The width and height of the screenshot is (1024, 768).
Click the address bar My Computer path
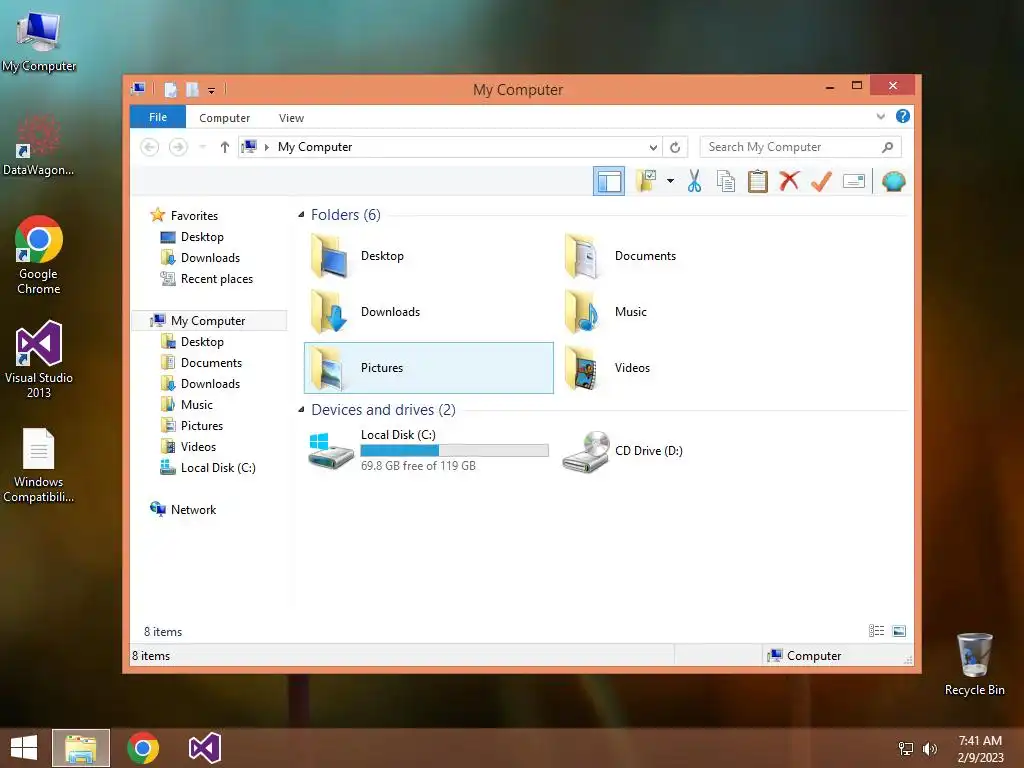[315, 147]
